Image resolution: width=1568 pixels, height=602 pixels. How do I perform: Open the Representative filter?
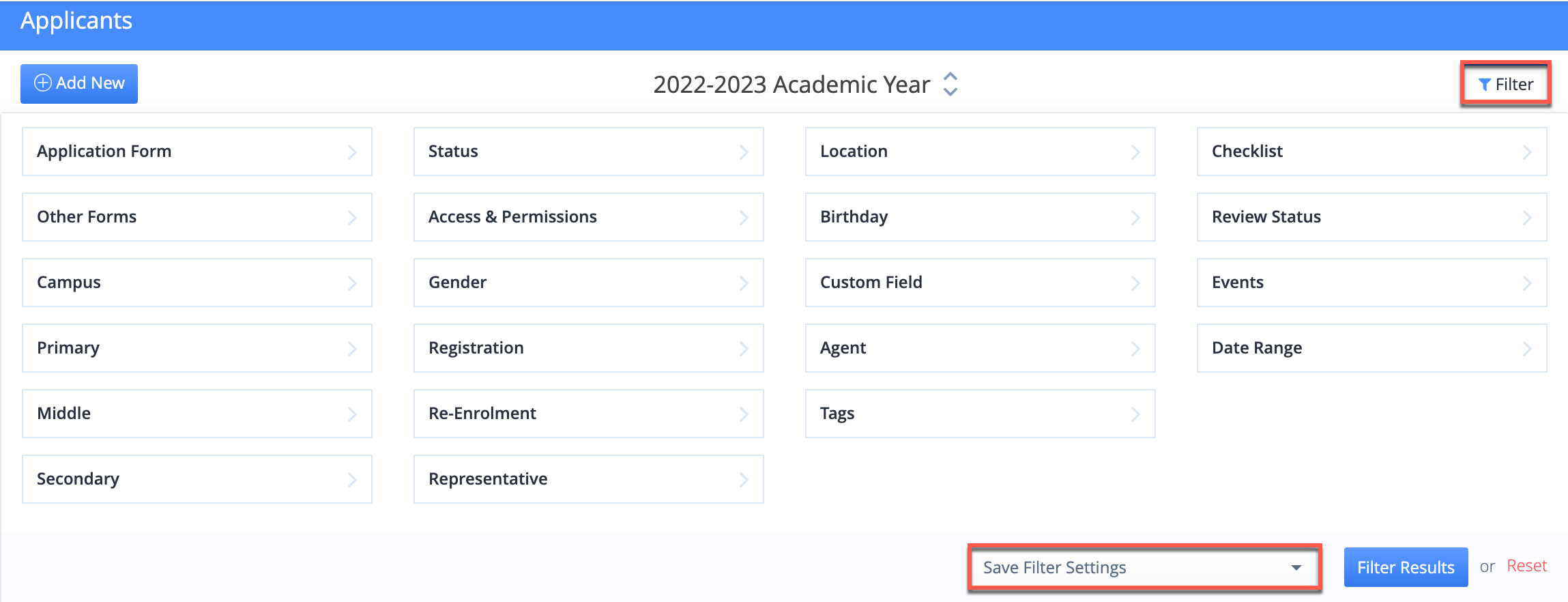click(588, 479)
